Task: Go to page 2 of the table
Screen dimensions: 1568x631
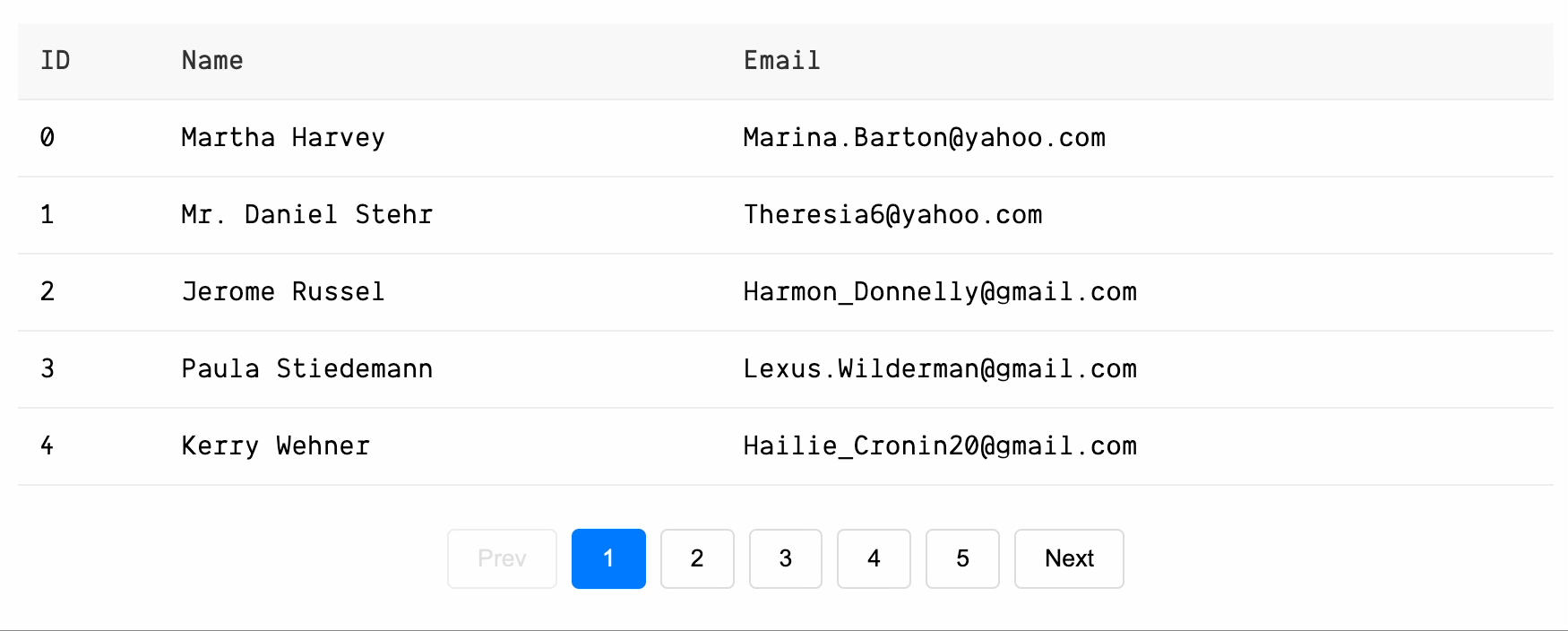Action: tap(697, 558)
